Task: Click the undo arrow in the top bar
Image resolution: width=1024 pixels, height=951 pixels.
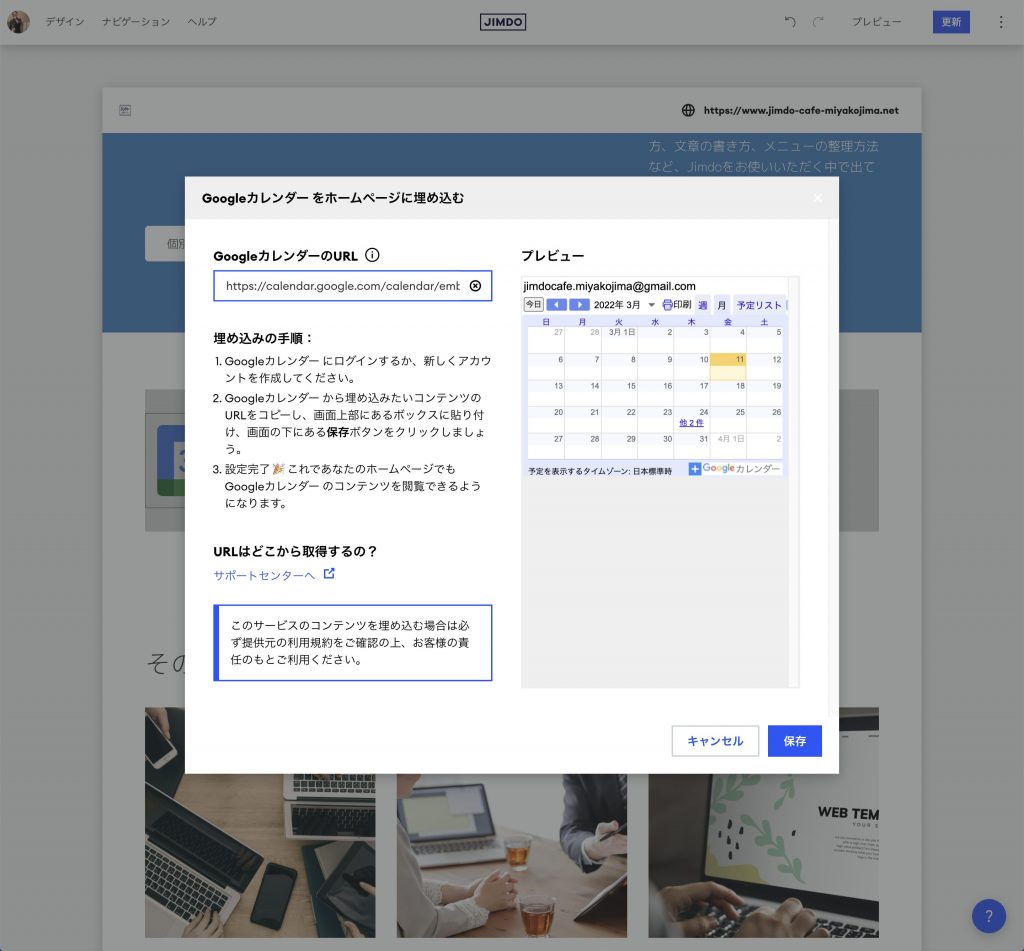Action: (790, 22)
